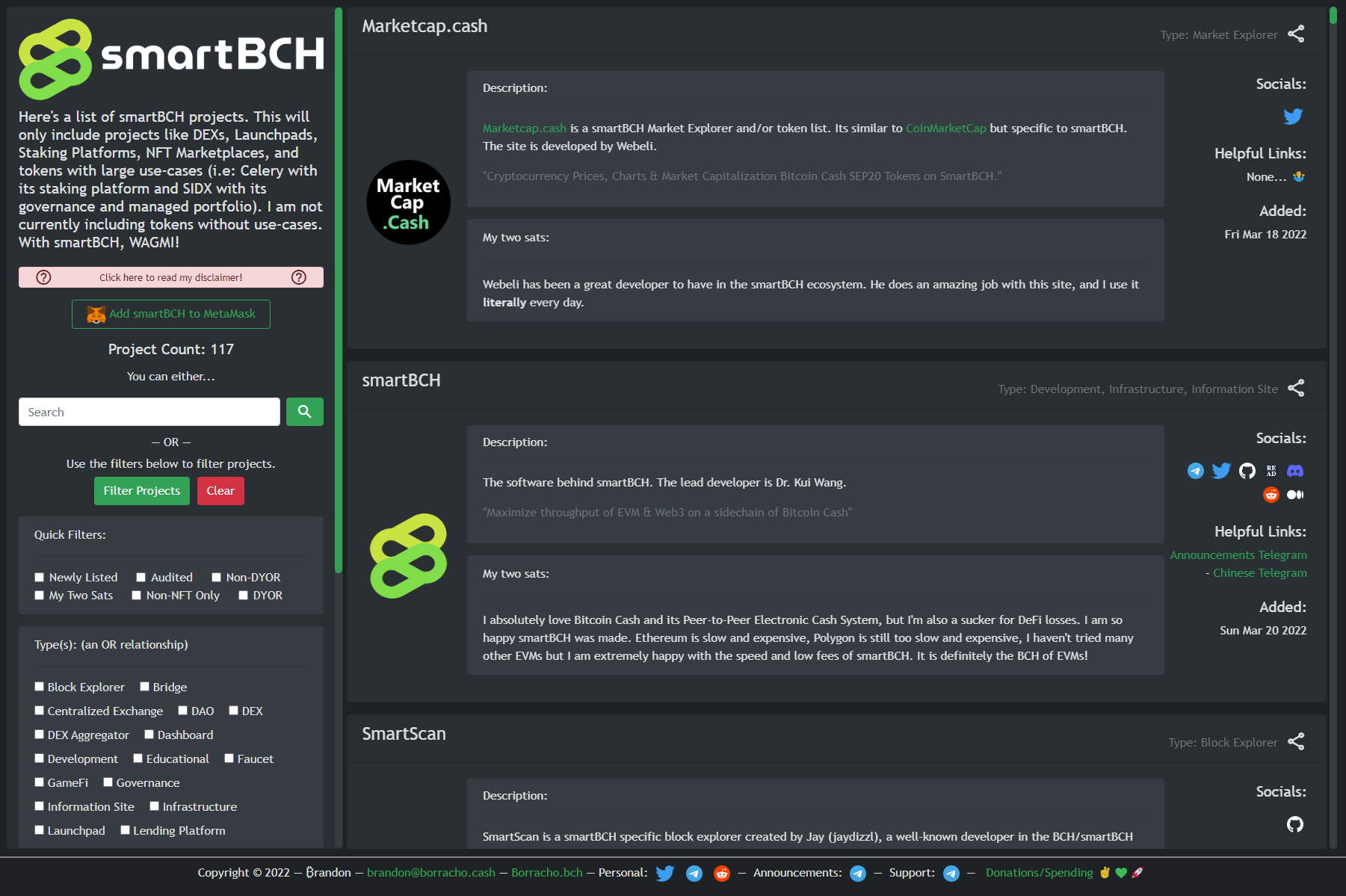Open Marketcap.cash Twitter social icon
The height and width of the screenshot is (896, 1346).
[x=1293, y=117]
